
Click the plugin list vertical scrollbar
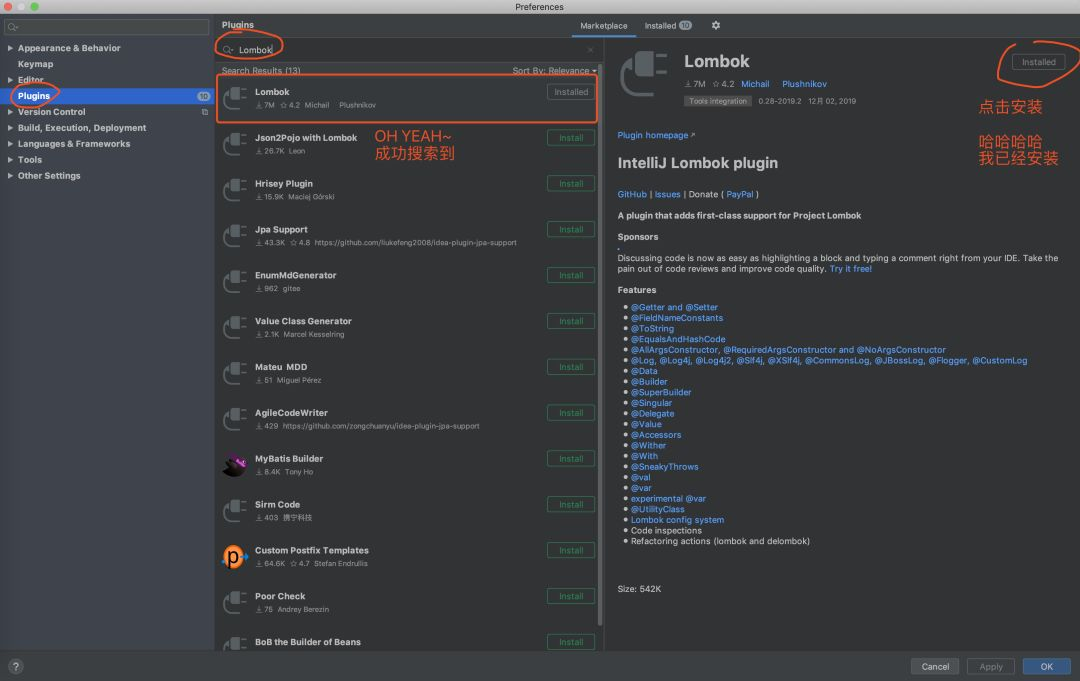[x=600, y=344]
